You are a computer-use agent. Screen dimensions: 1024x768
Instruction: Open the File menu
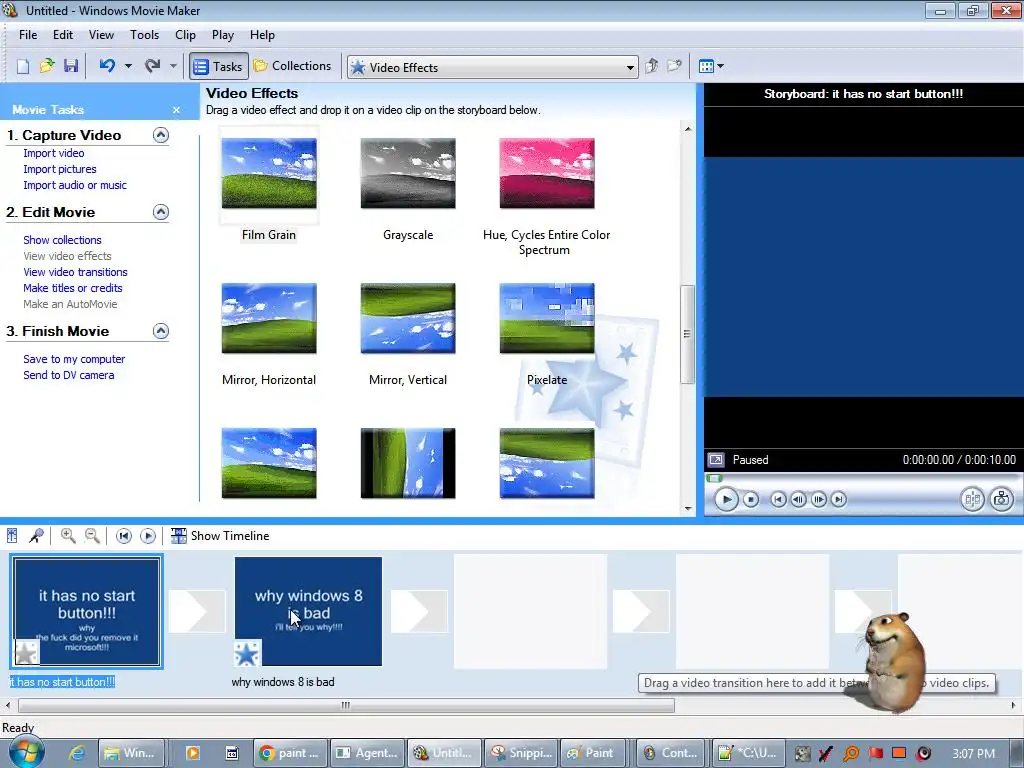[28, 35]
